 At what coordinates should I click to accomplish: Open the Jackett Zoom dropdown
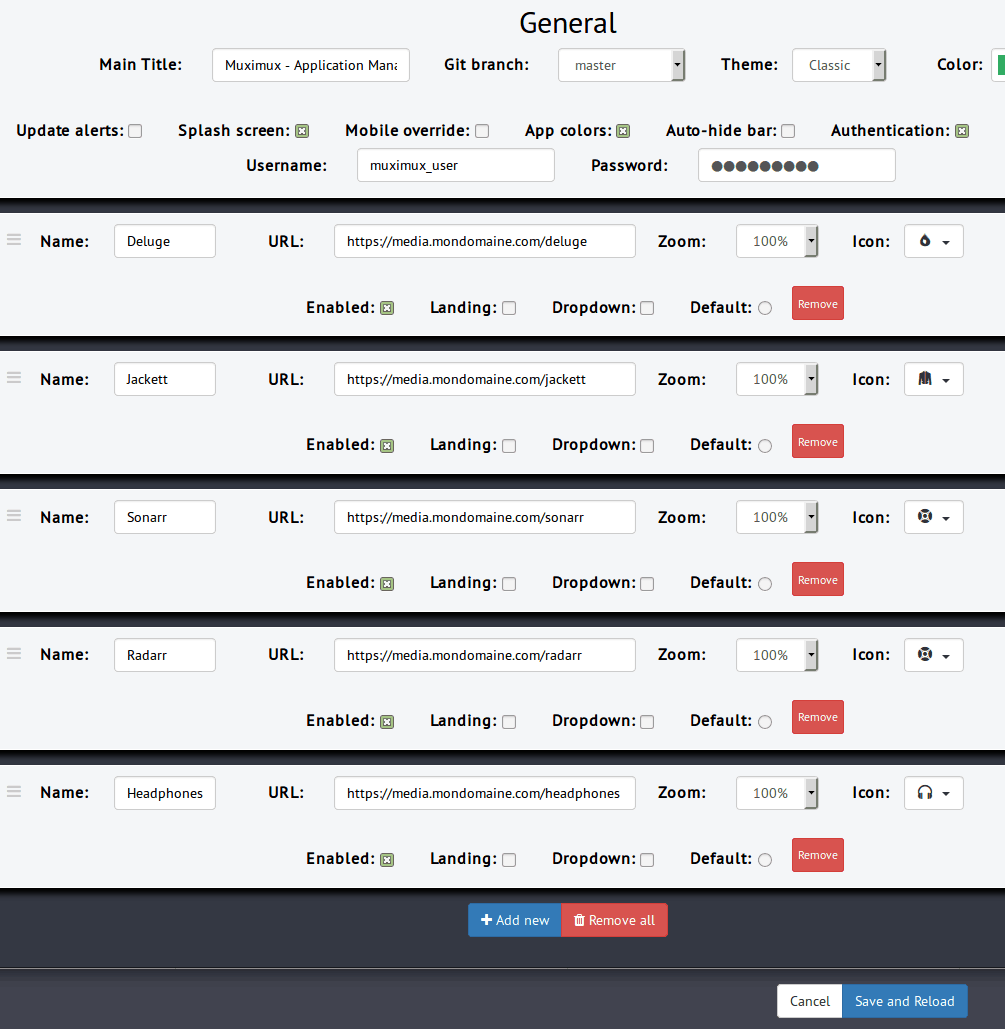(777, 379)
